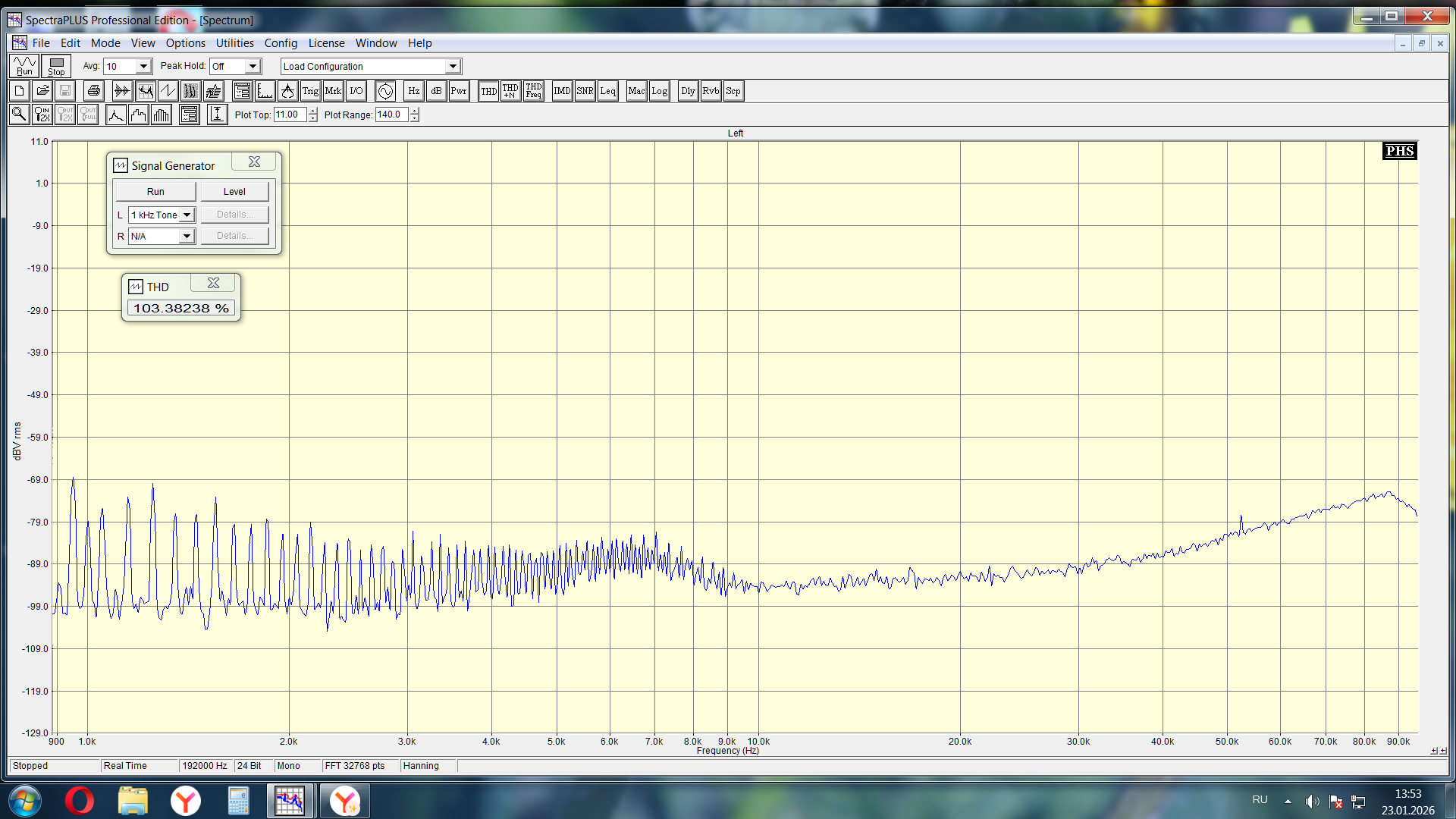
Task: Select the bar graph plot style icon
Action: [x=162, y=115]
